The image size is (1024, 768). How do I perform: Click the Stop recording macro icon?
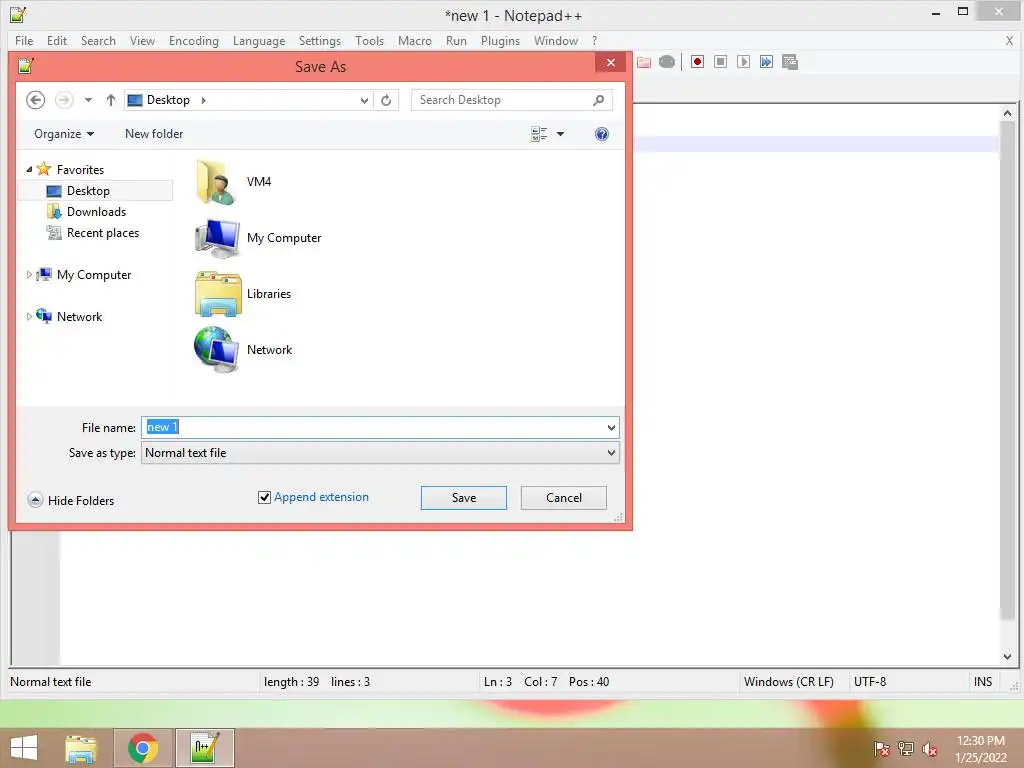pos(720,62)
